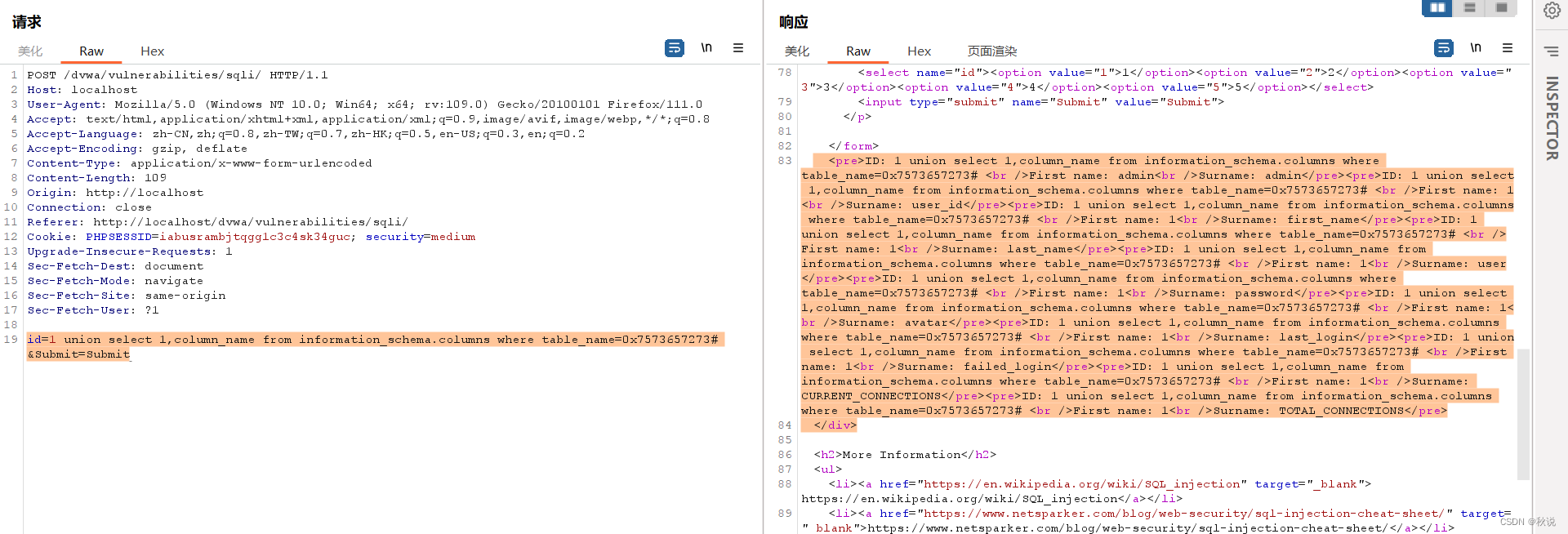Select the Raw tab in request panel
Screen dimensions: 1568x534
91,51
